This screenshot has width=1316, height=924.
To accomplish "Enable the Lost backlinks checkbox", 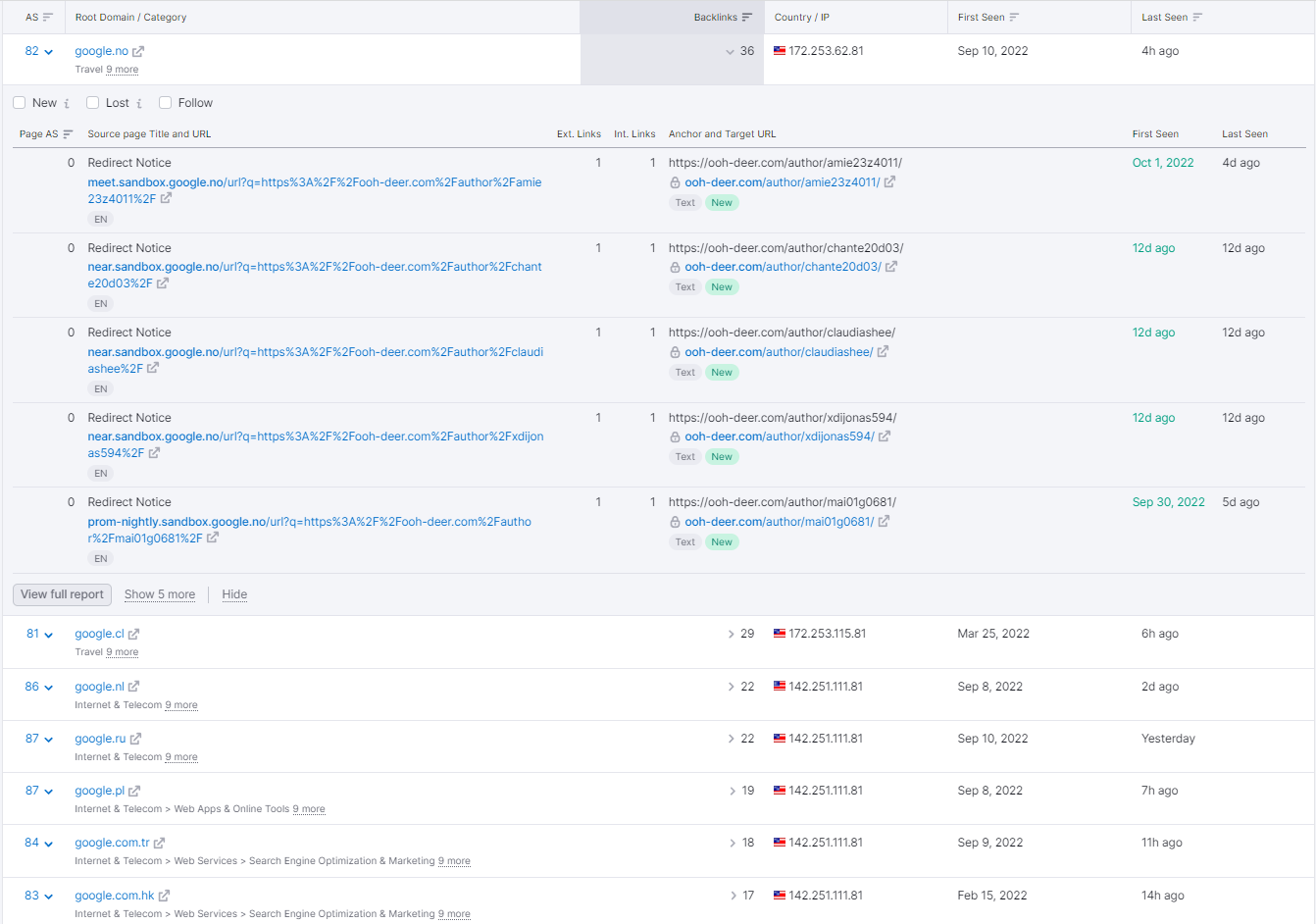I will [x=92, y=103].
